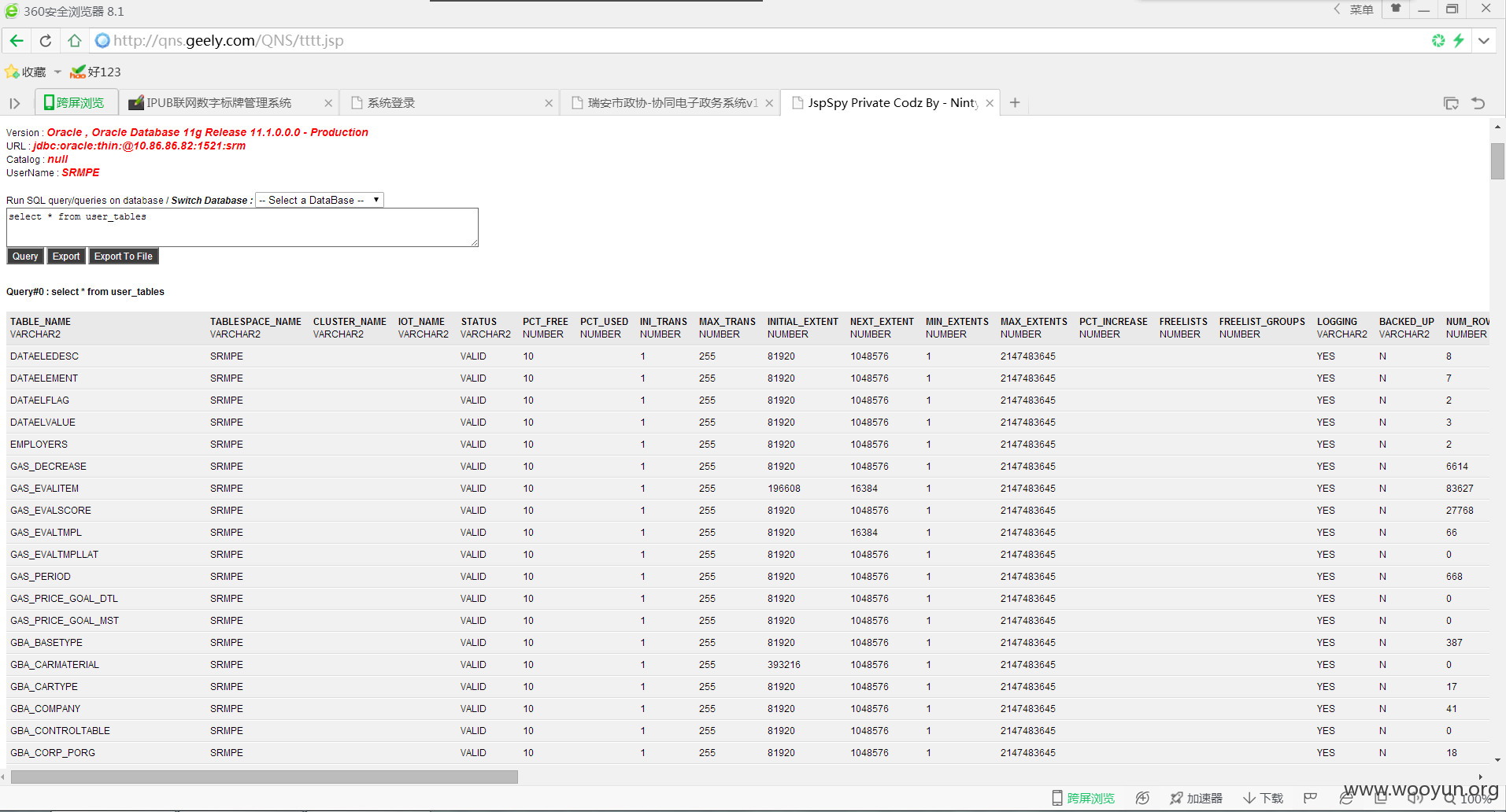Open the 加速器 accelerator tool
The width and height of the screenshot is (1506, 812).
(1196, 798)
